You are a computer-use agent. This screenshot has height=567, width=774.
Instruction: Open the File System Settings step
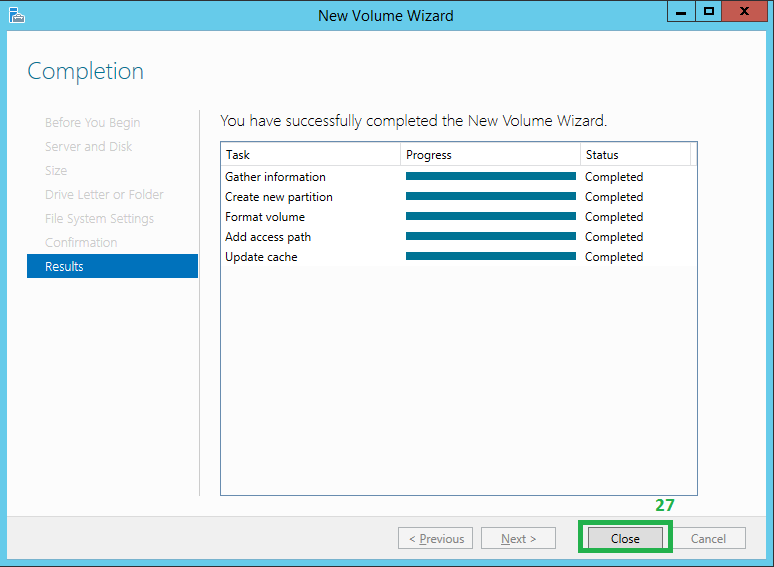[x=99, y=218]
